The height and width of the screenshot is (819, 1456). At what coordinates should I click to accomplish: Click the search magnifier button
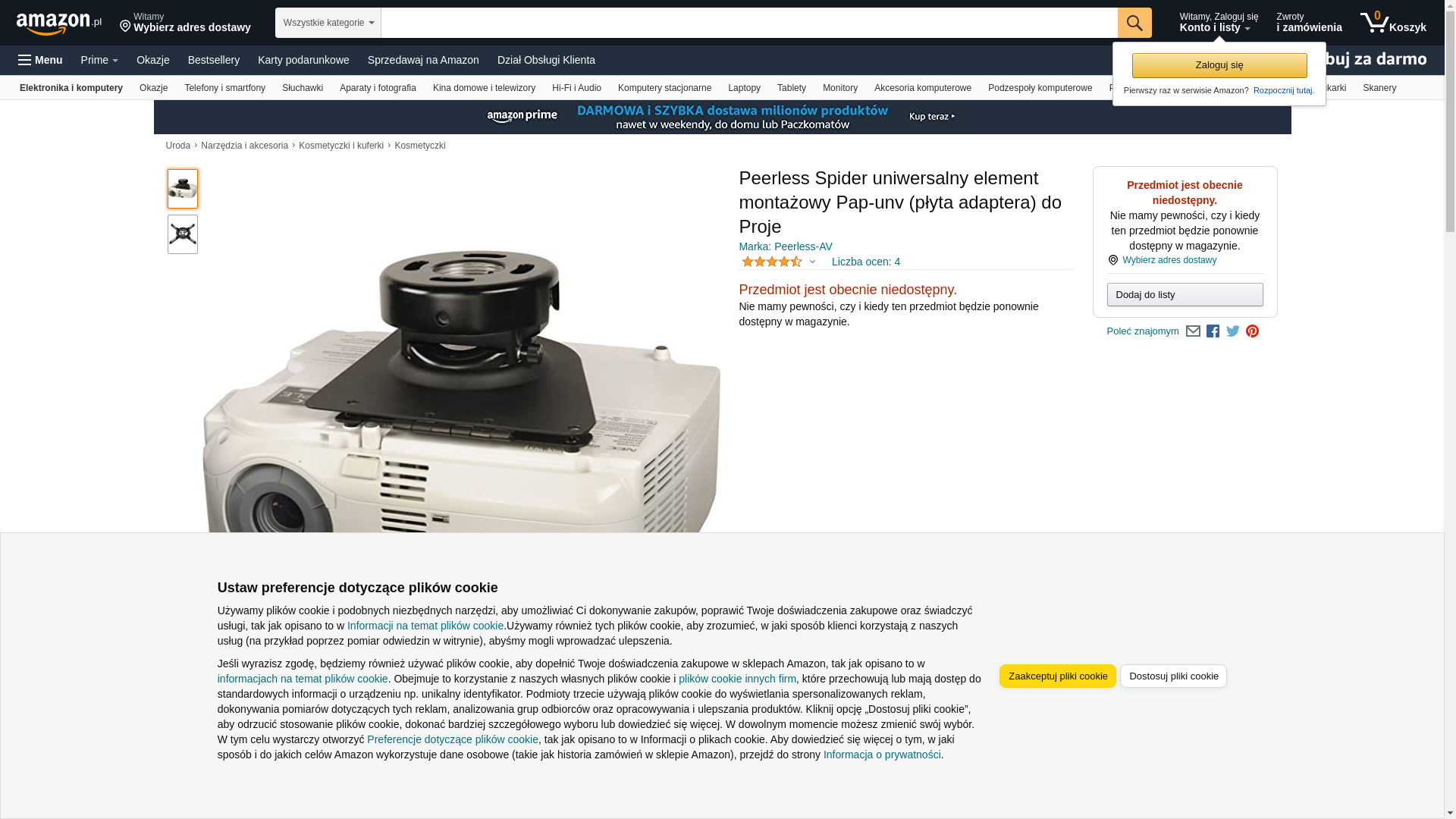(x=1134, y=23)
